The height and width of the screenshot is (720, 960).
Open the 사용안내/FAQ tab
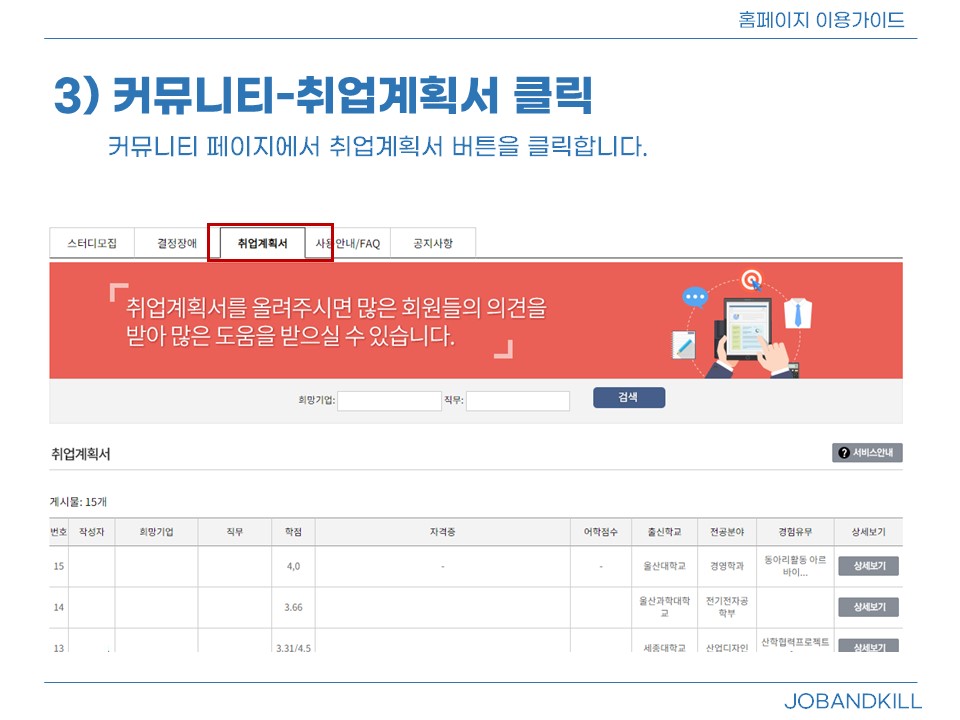pyautogui.click(x=350, y=243)
